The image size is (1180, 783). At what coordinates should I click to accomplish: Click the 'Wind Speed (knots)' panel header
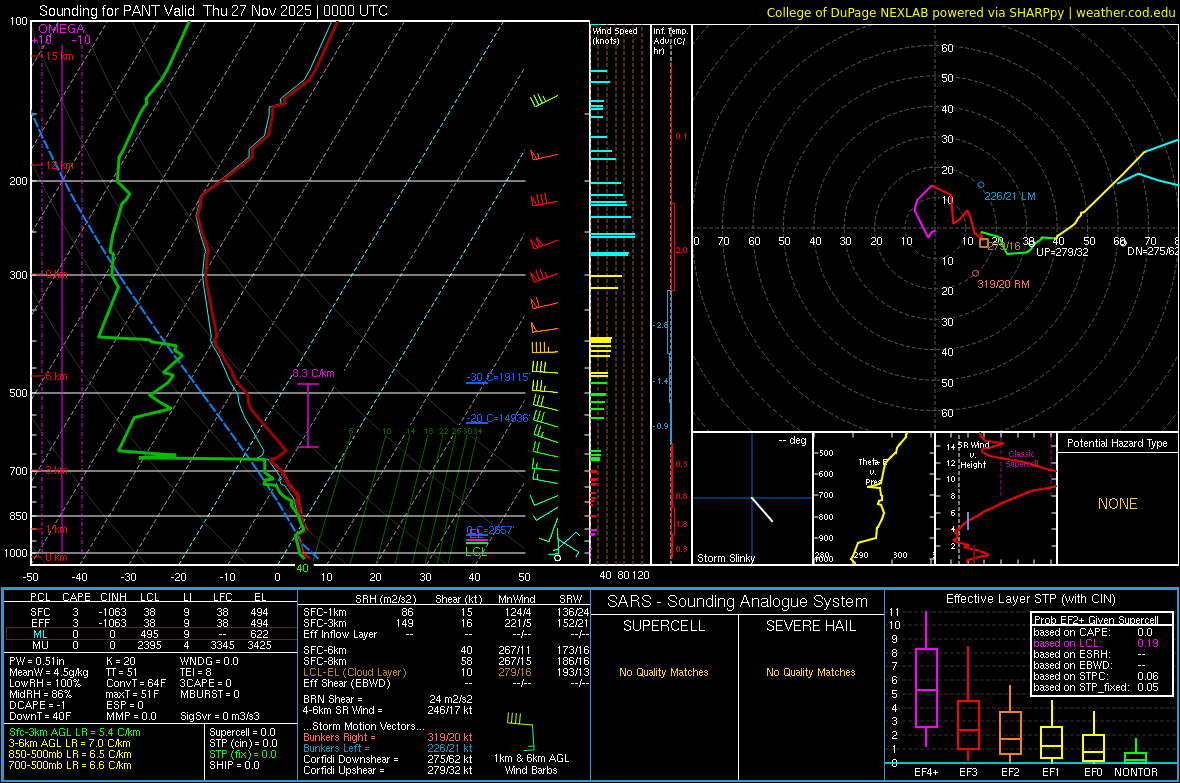614,35
